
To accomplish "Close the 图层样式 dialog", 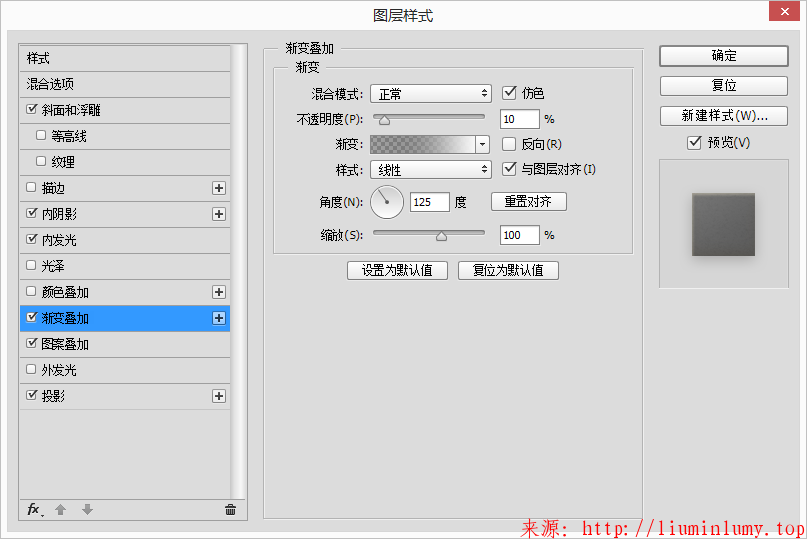I will point(784,11).
